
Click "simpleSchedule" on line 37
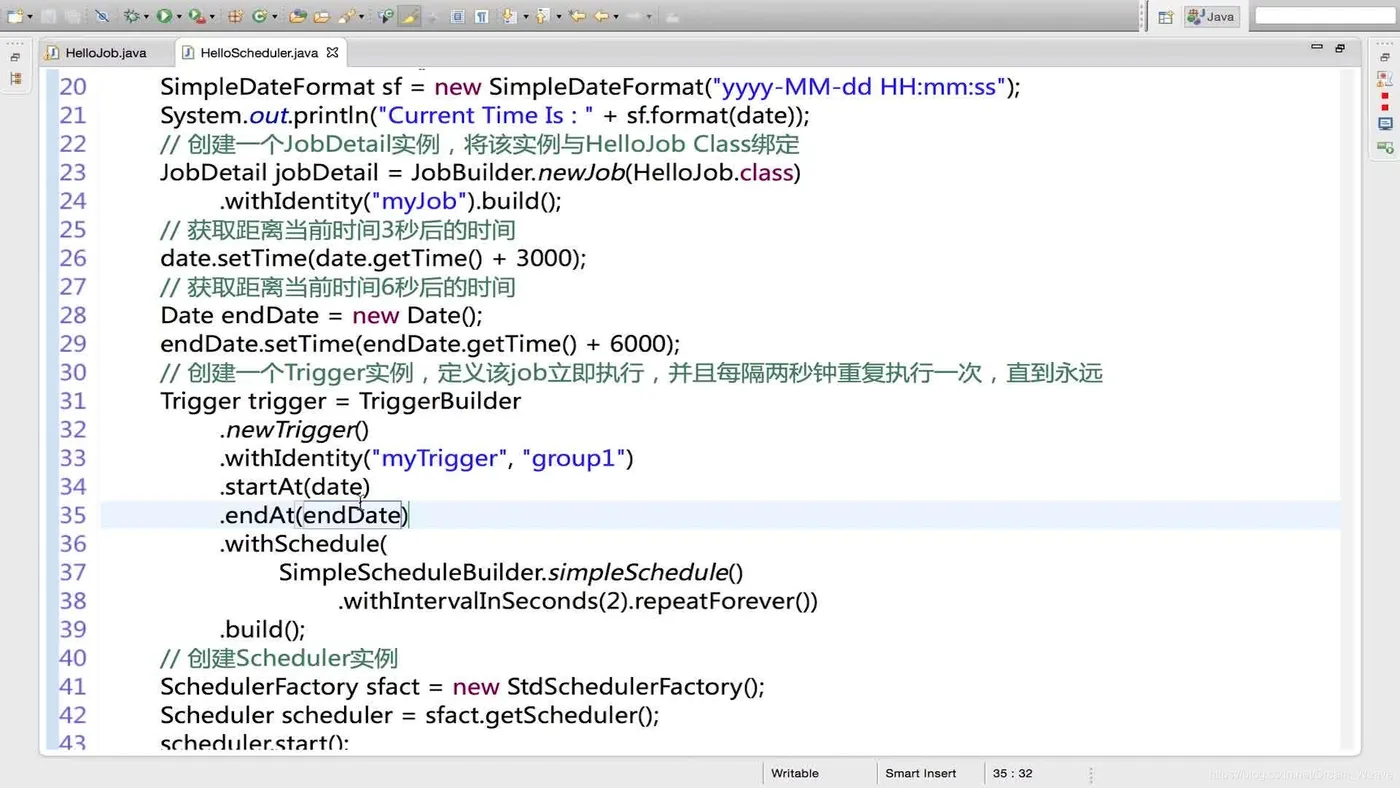(637, 573)
